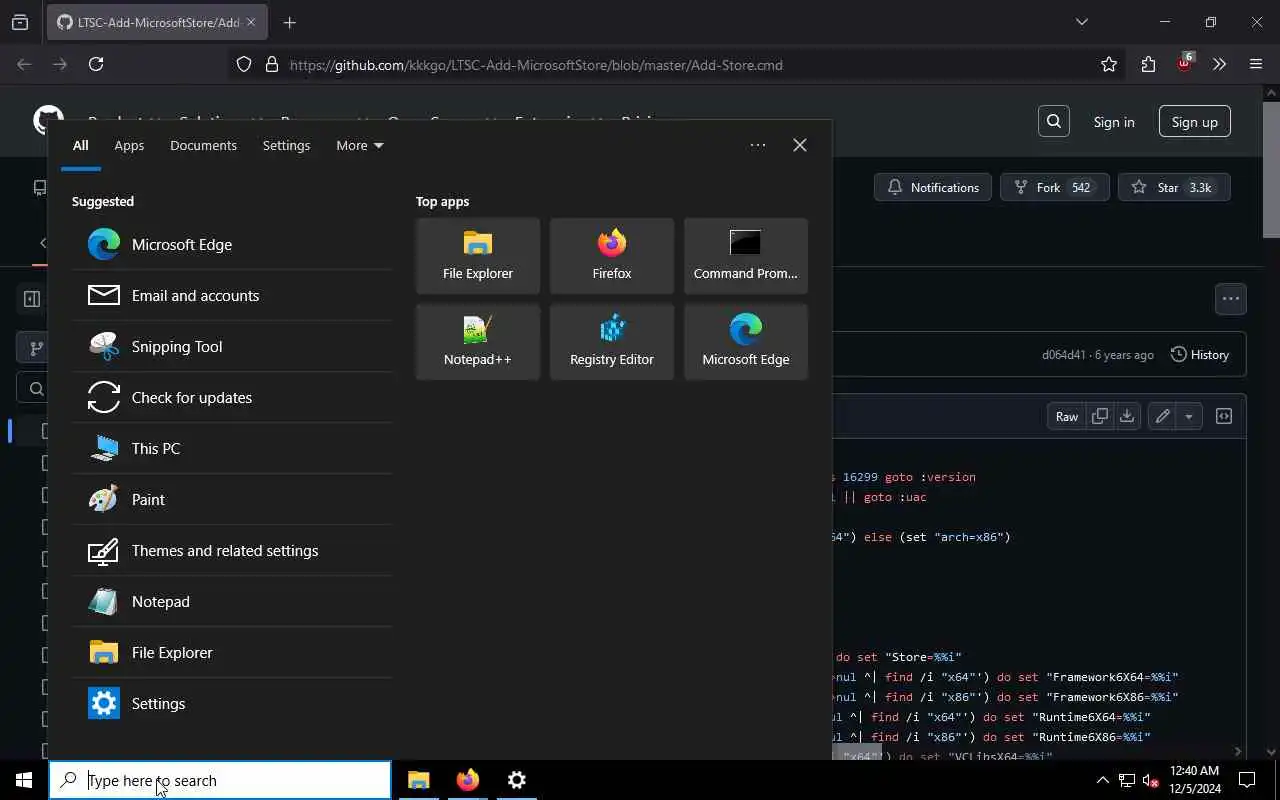Viewport: 1280px width, 800px height.
Task: Open Microsoft Edge tile in Top apps
Action: 746,342
